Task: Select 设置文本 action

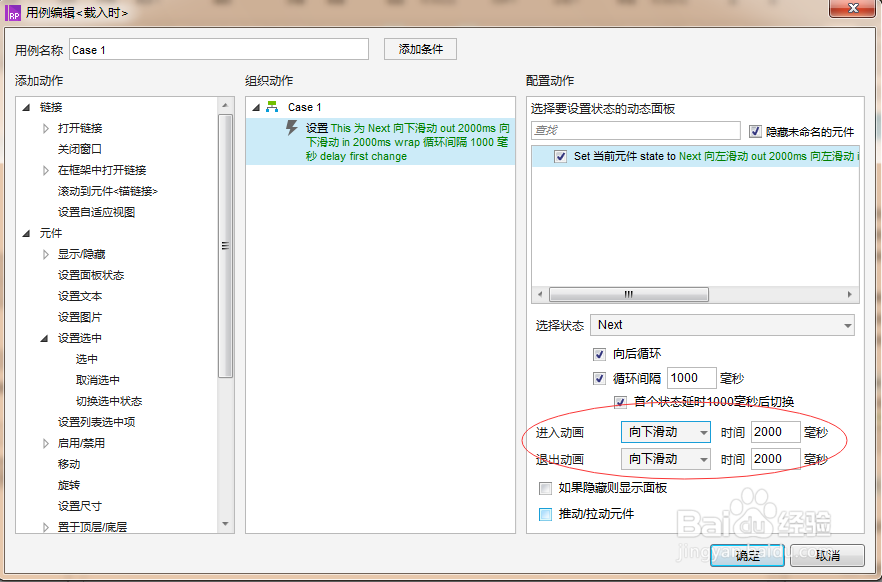Action: point(79,296)
